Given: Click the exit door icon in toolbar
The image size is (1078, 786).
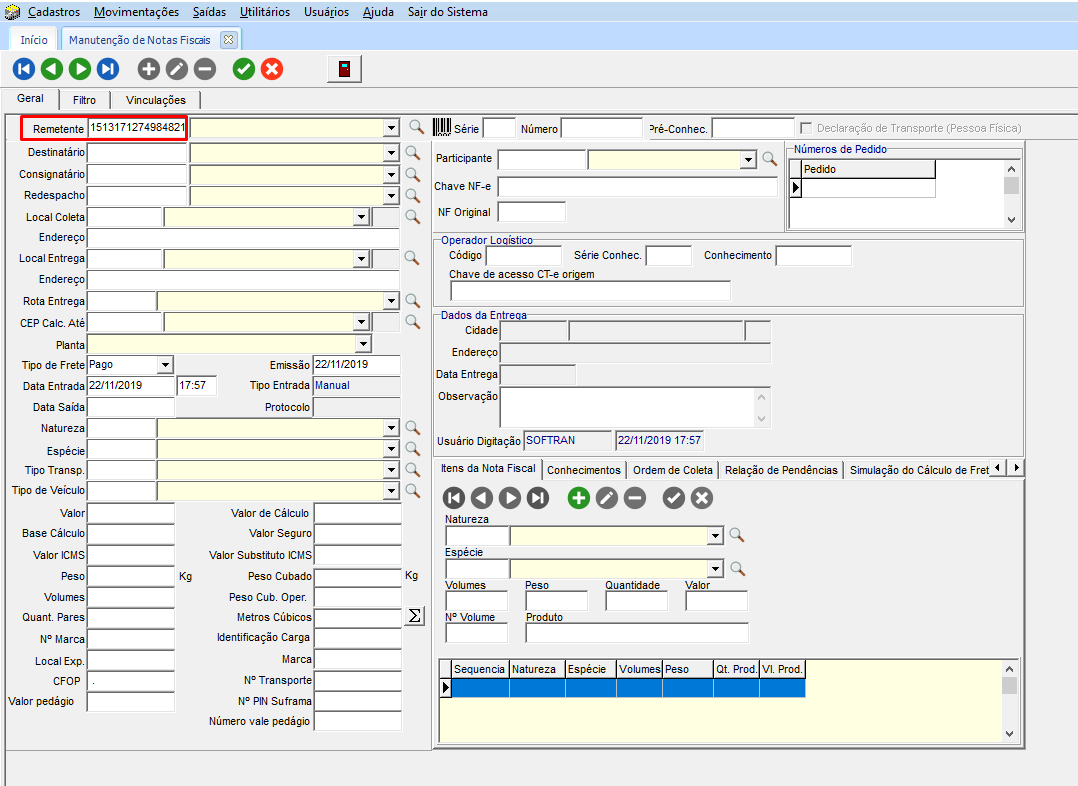Looking at the screenshot, I should 344,69.
